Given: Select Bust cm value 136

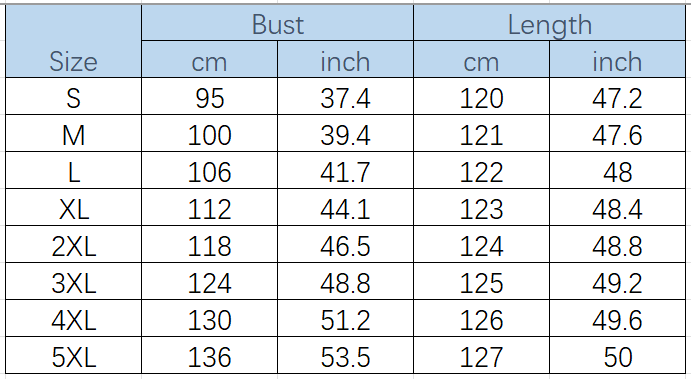Looking at the screenshot, I should pyautogui.click(x=209, y=356).
